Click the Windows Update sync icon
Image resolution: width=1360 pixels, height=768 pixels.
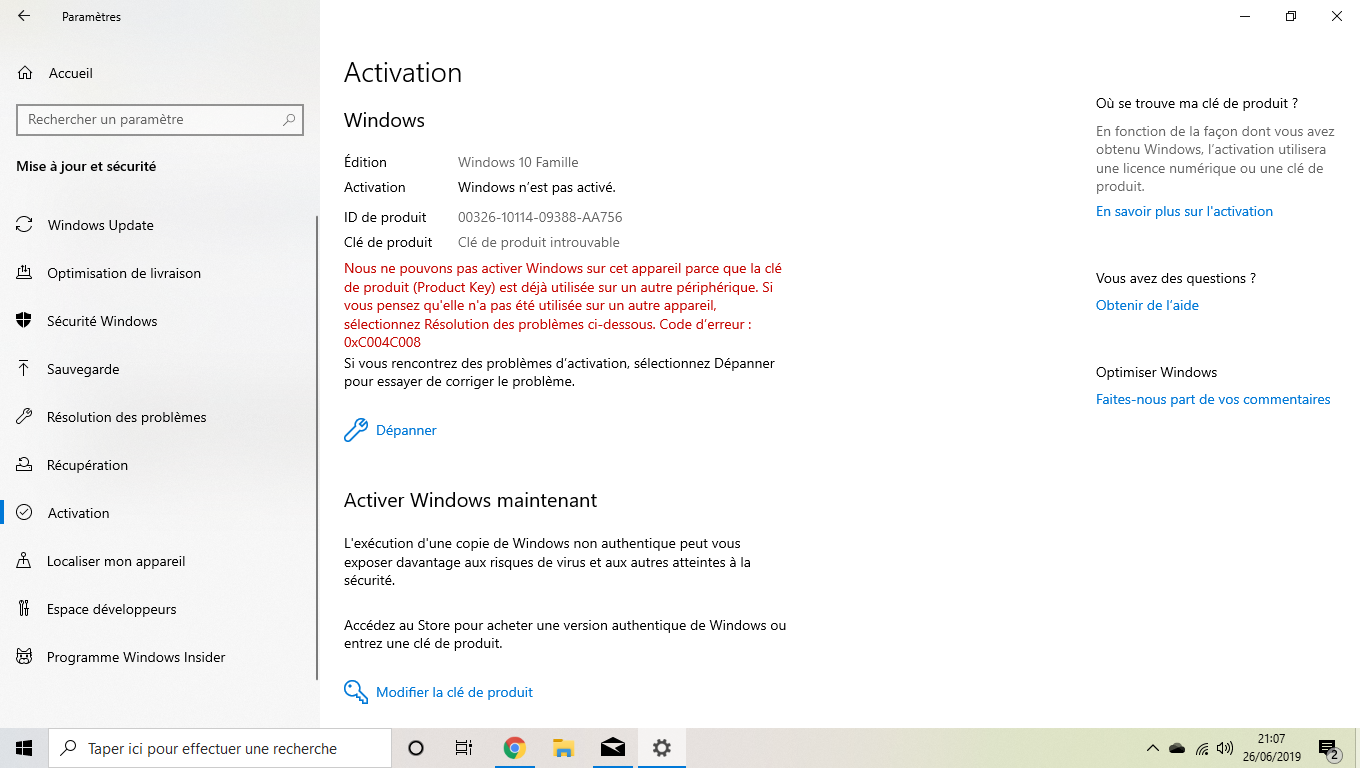pyautogui.click(x=24, y=225)
